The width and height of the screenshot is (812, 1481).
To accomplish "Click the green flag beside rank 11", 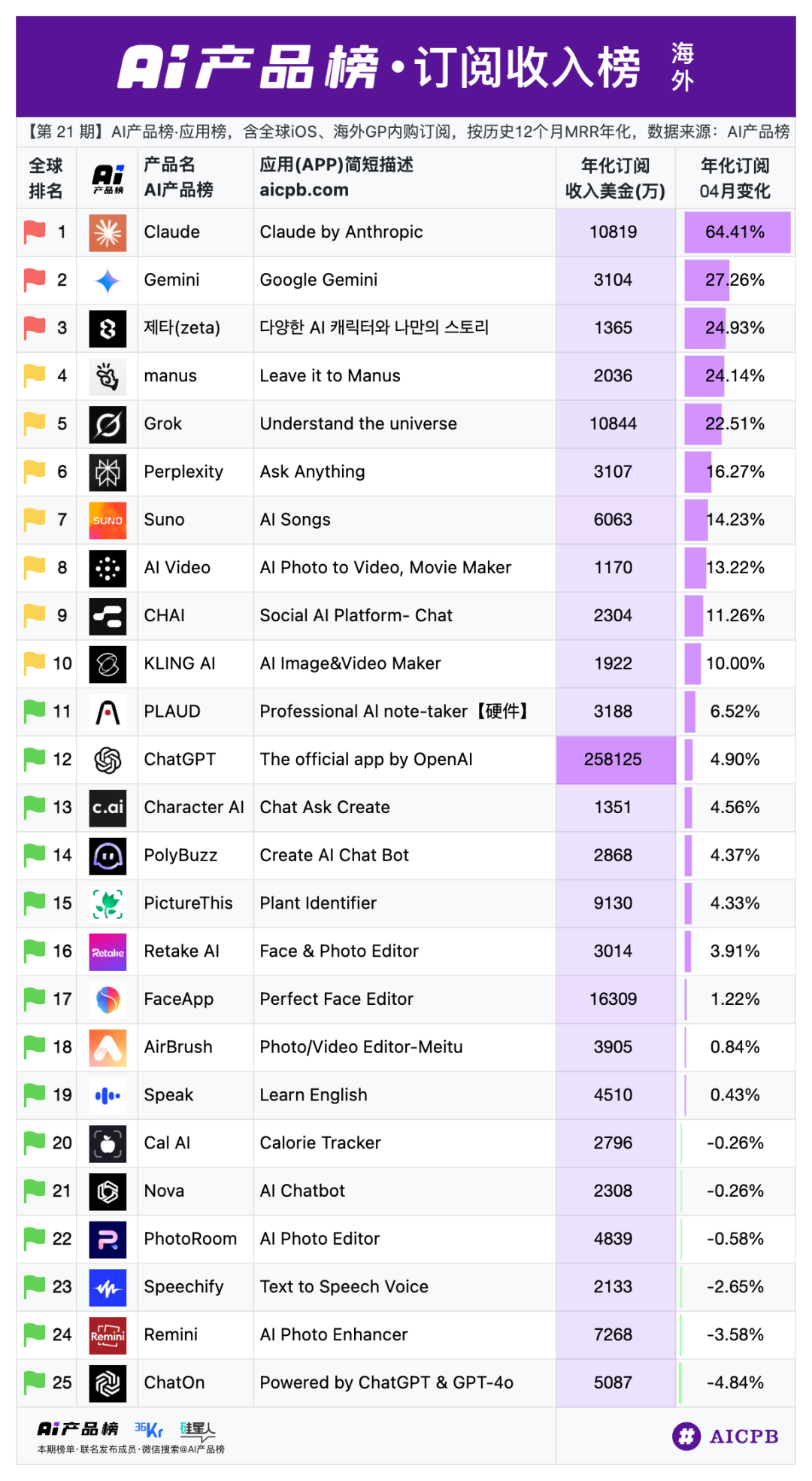I will (x=35, y=711).
